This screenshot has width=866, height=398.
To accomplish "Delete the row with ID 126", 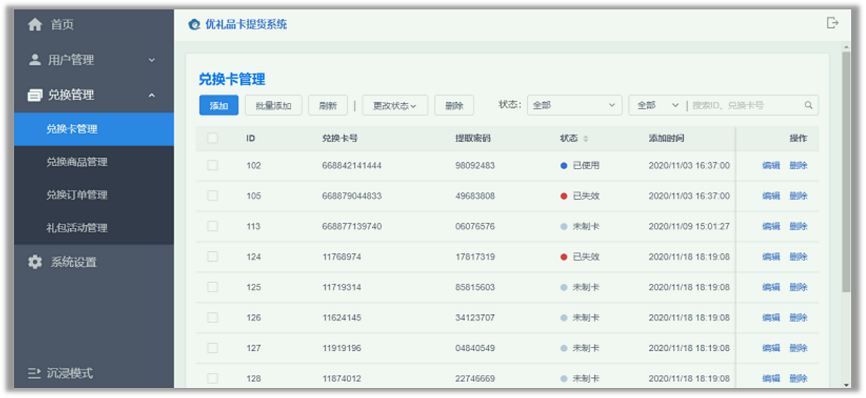I will pos(798,317).
